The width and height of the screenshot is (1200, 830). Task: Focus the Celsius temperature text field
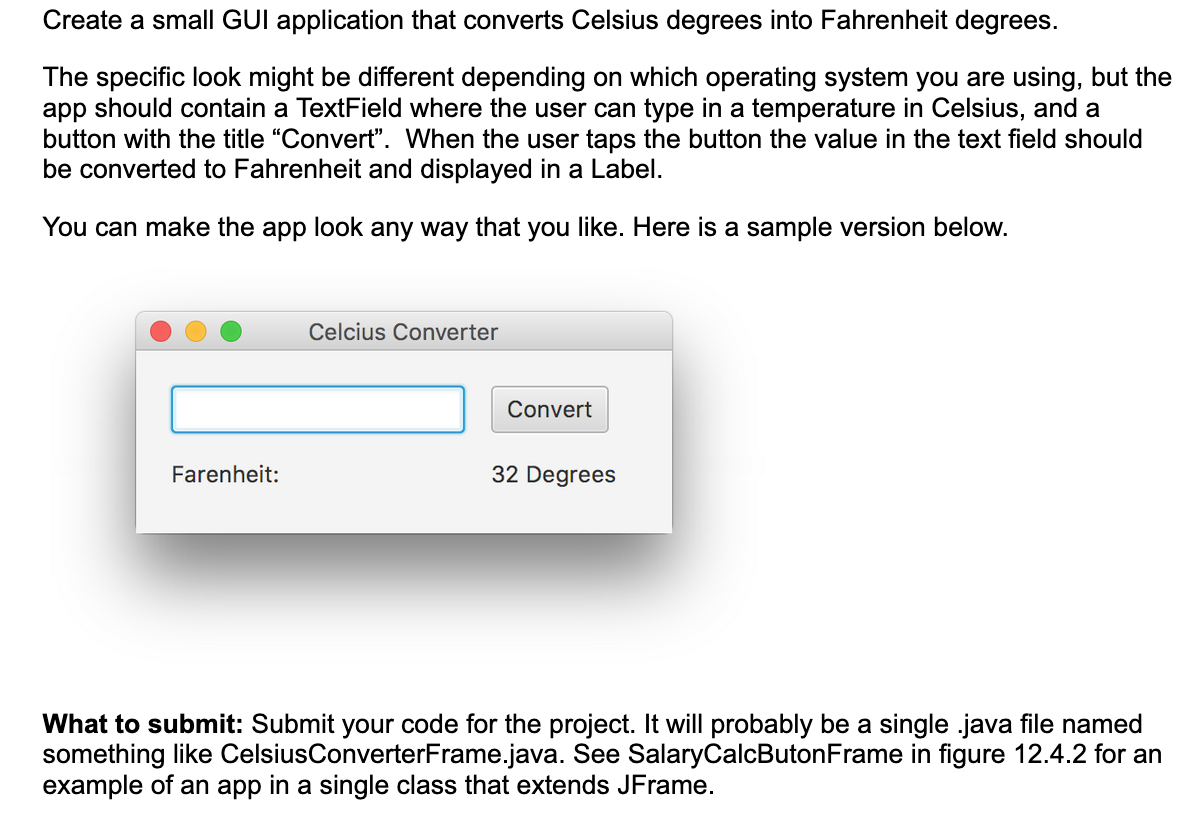pos(318,409)
